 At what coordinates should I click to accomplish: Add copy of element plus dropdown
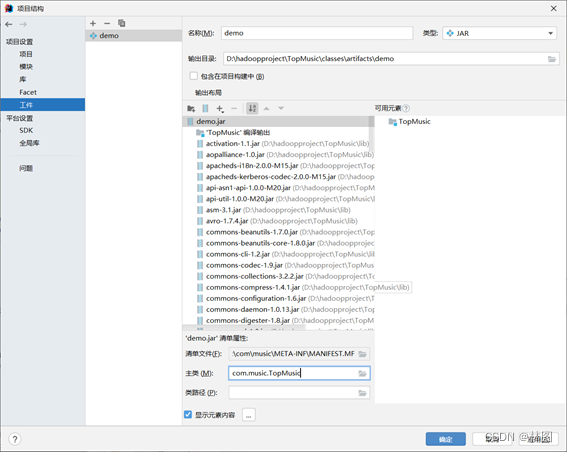220,108
